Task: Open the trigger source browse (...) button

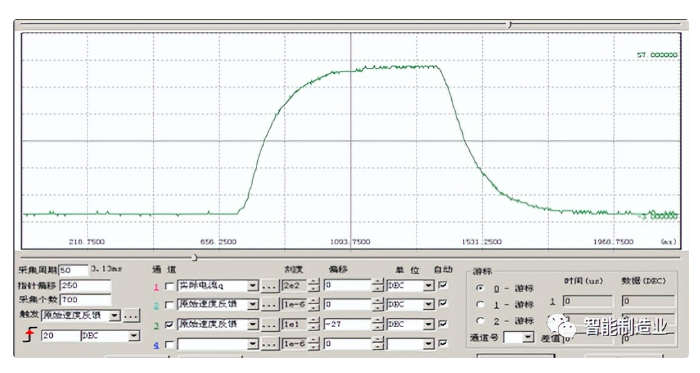Action: (x=131, y=316)
